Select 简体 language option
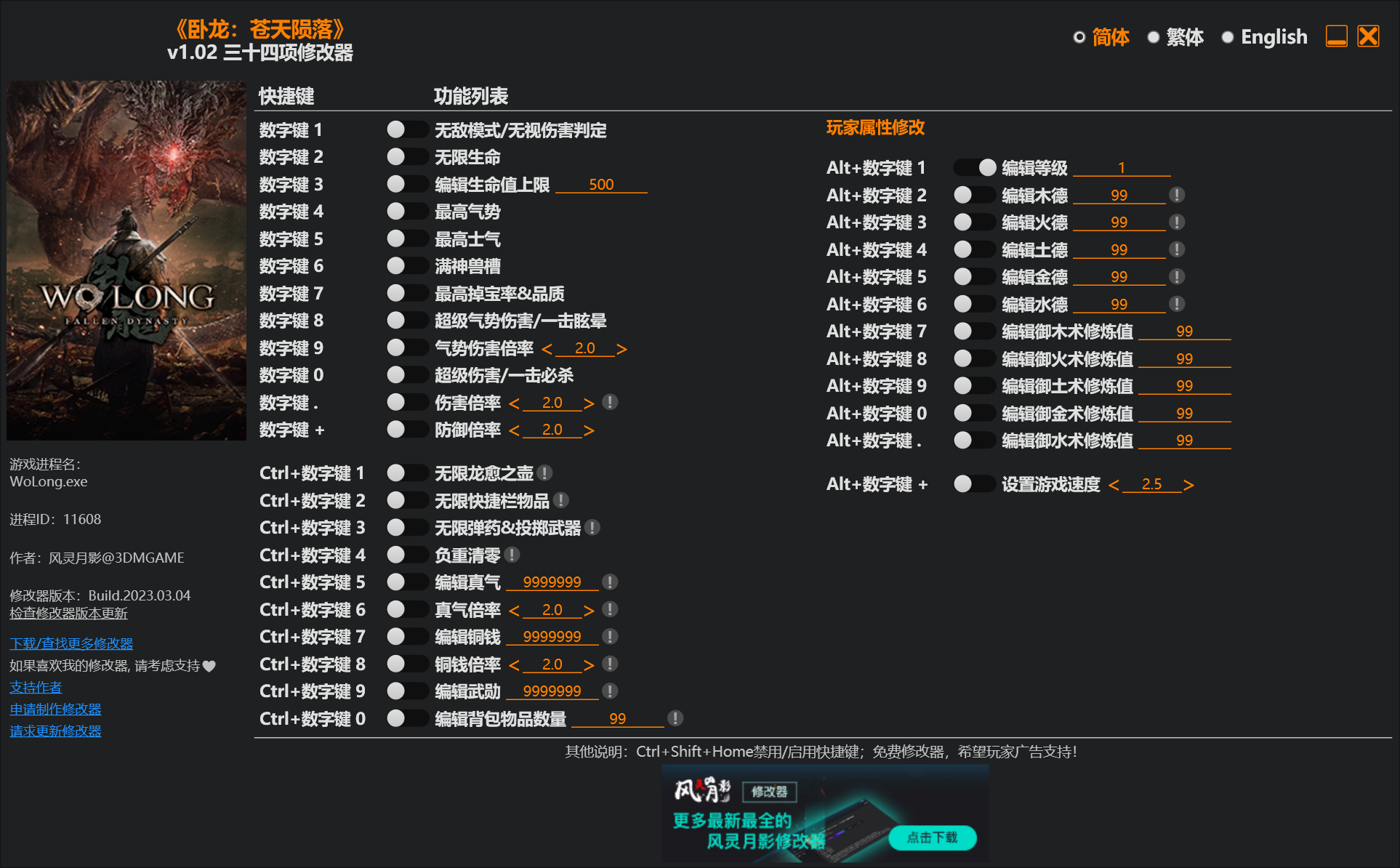Screen dimensions: 1400x868 point(1101,37)
